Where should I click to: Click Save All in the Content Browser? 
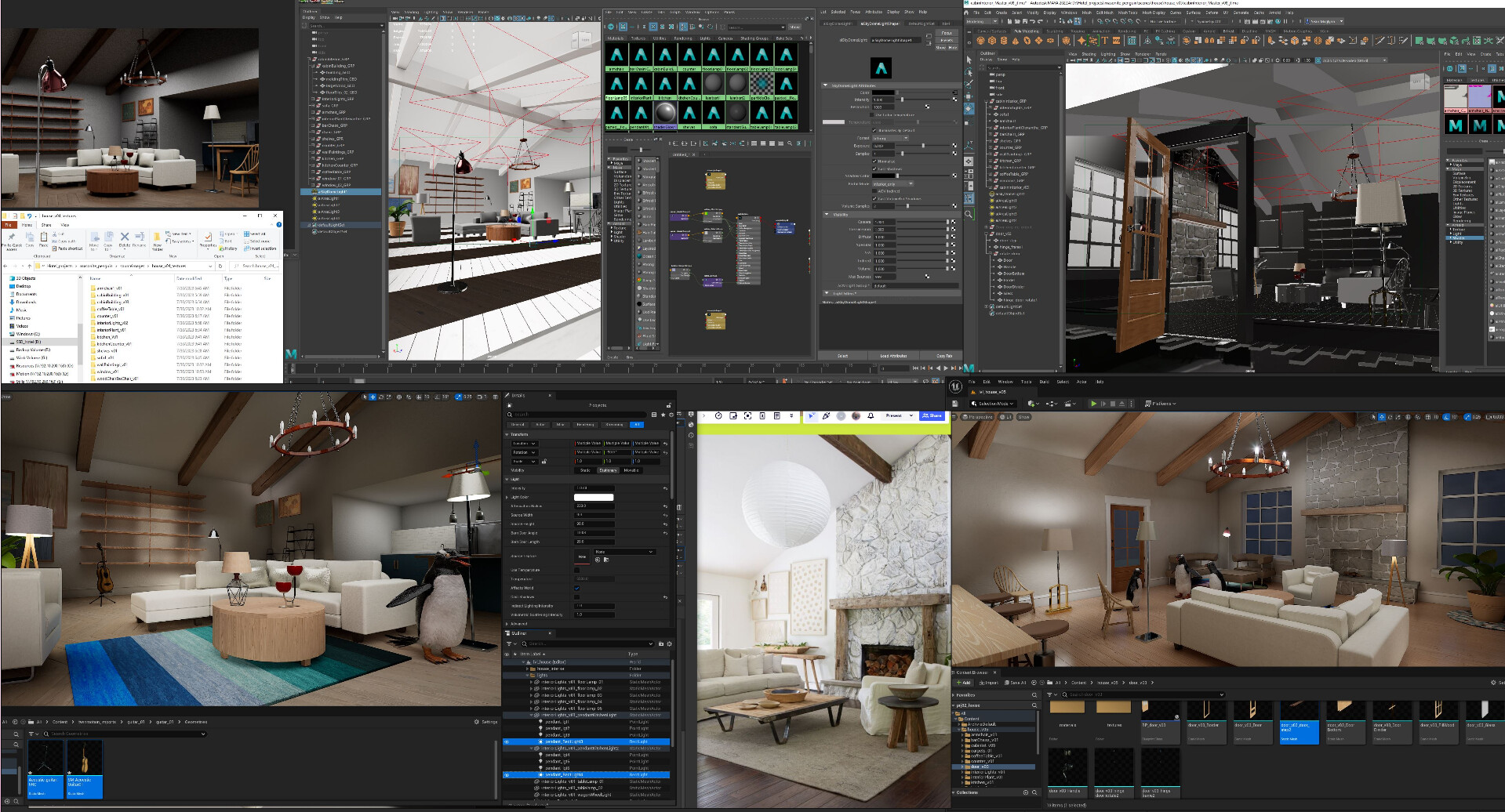1016,682
